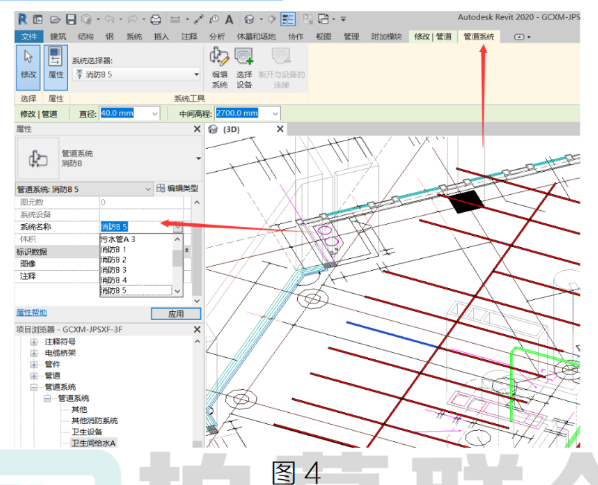The image size is (598, 485).
Task: Toggle the 属性 Properties palette button
Action: pos(56,67)
